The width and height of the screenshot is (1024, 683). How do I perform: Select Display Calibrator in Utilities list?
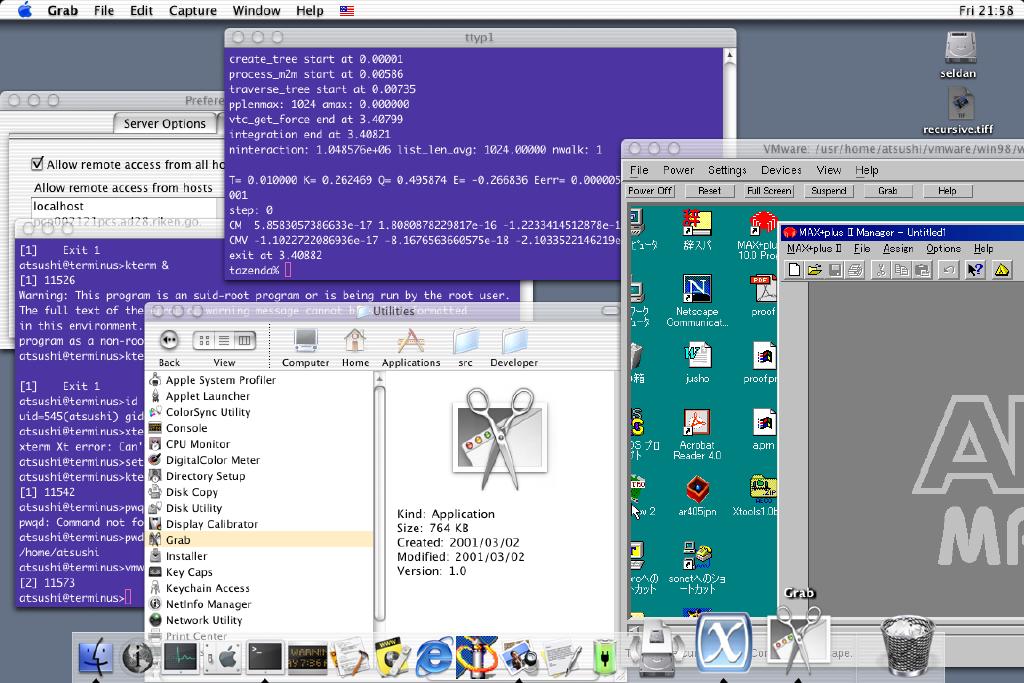(x=261, y=524)
